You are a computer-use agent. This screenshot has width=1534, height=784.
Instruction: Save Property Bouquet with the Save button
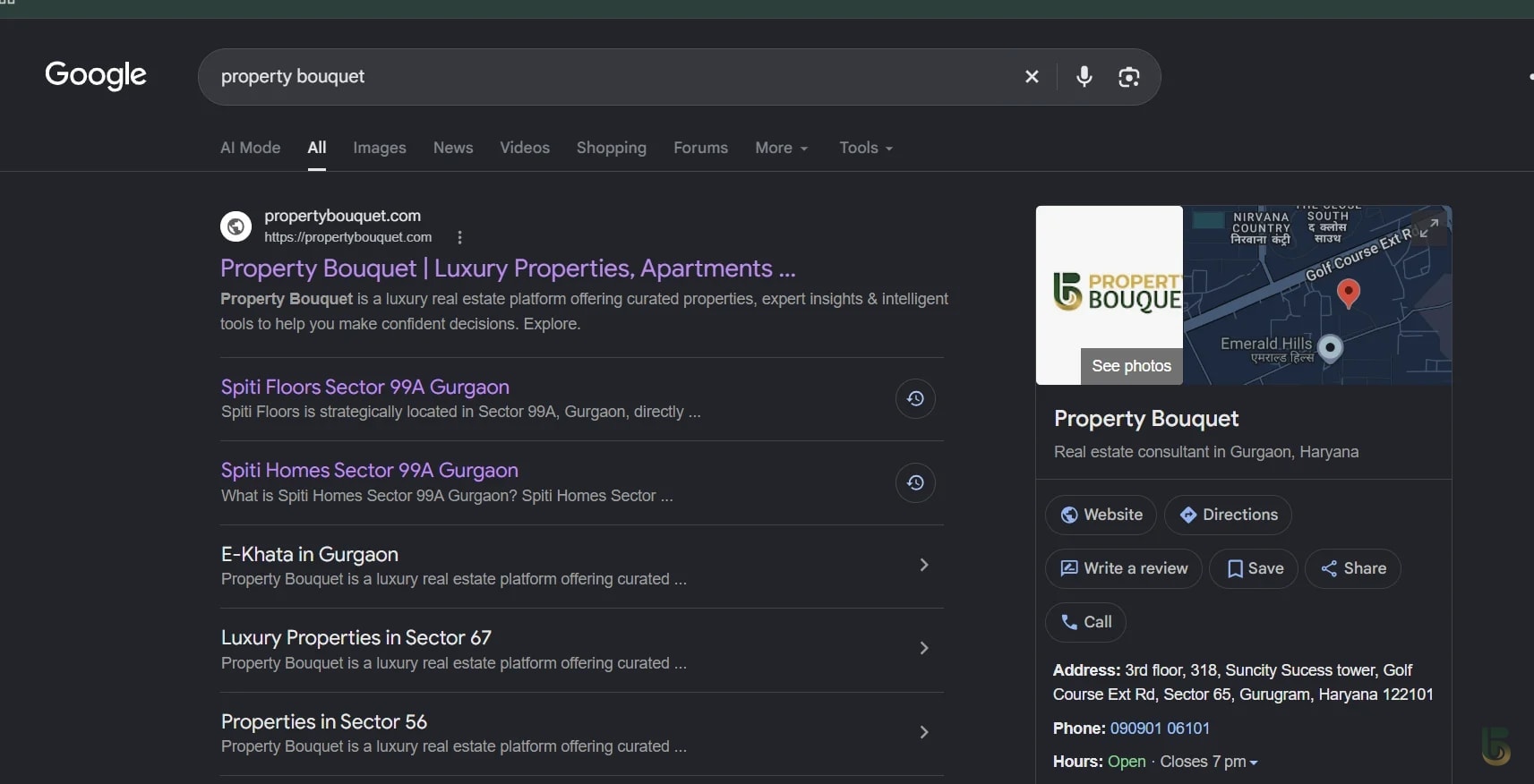tap(1254, 568)
